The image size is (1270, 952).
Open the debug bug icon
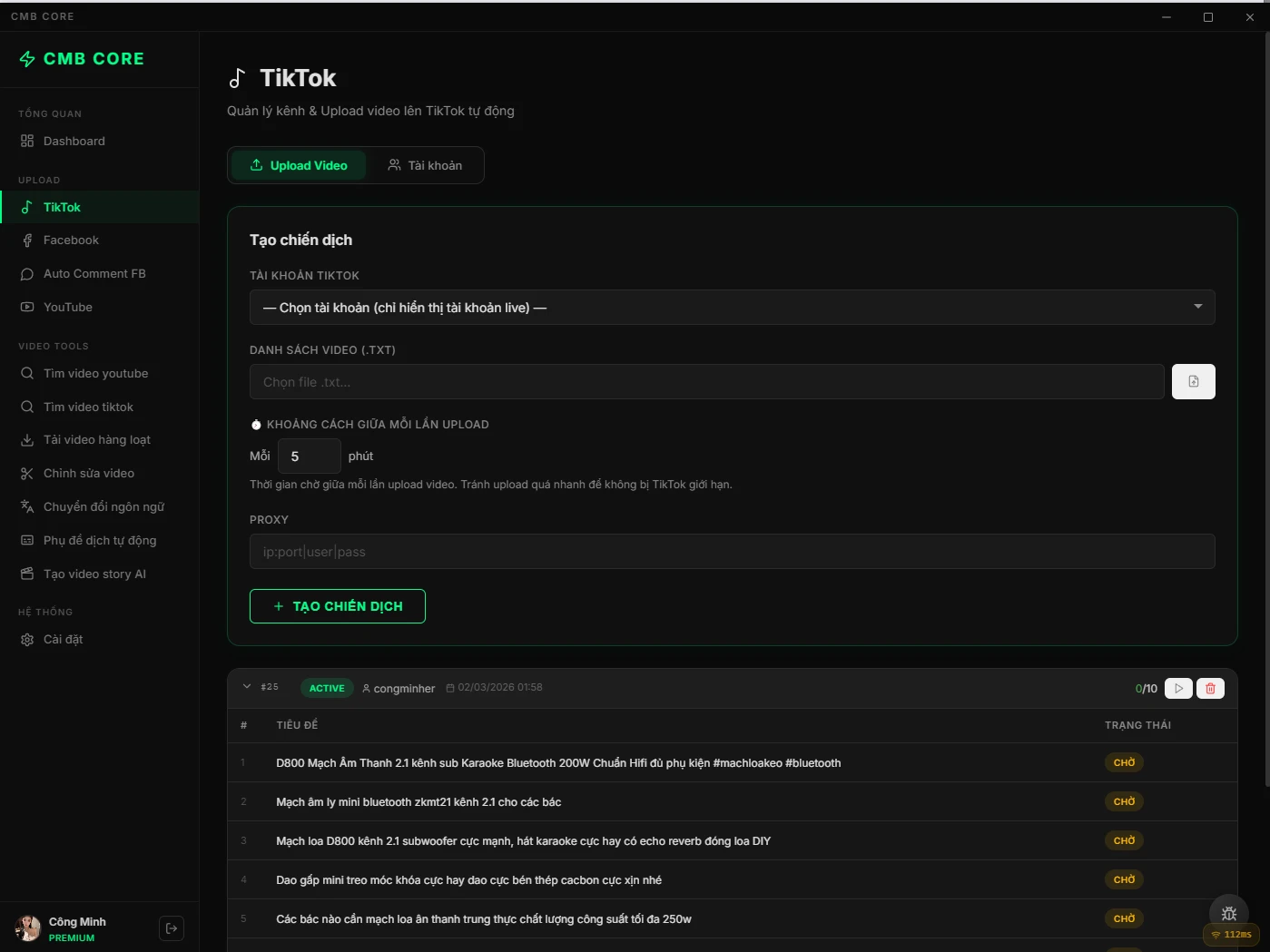click(x=1229, y=913)
